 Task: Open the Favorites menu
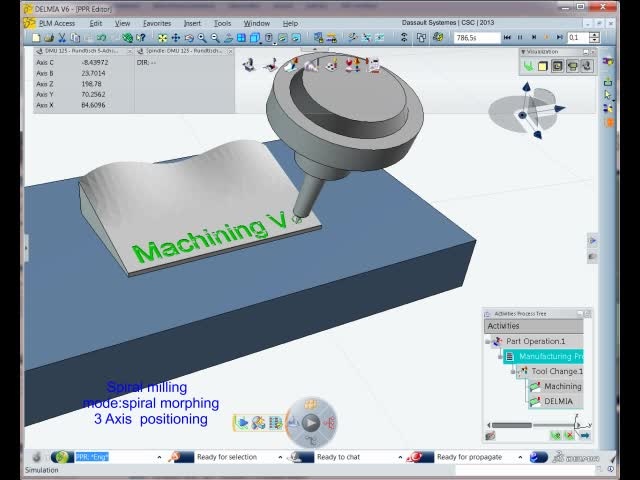(x=157, y=23)
